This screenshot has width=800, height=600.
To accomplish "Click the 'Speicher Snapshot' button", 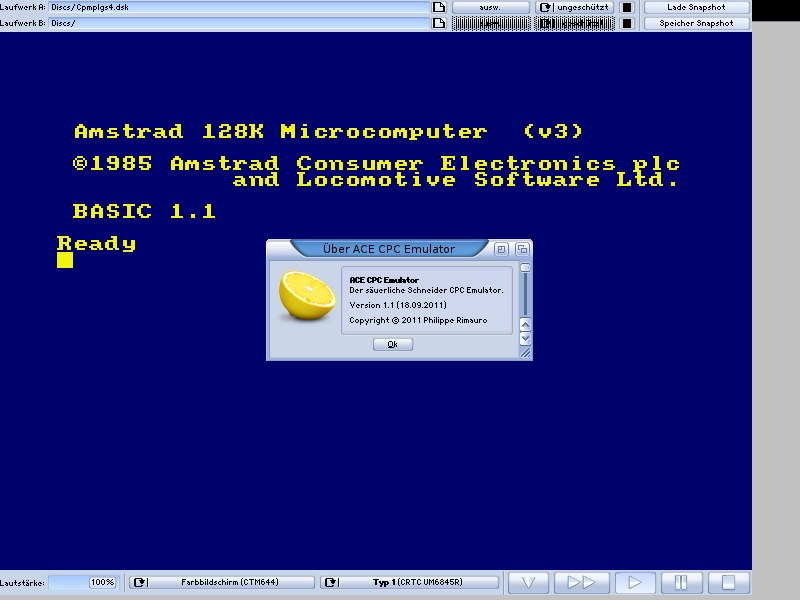I will coord(696,23).
